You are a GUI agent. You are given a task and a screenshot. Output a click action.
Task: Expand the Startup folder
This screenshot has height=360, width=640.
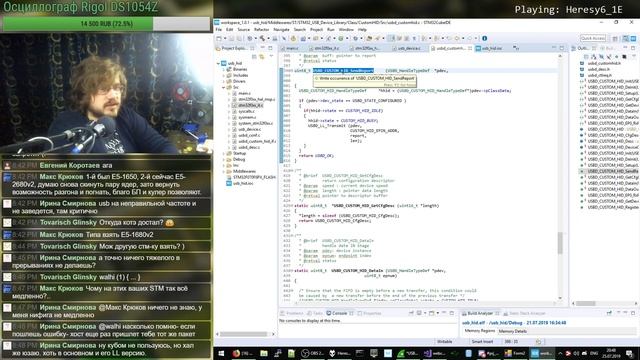click(224, 153)
